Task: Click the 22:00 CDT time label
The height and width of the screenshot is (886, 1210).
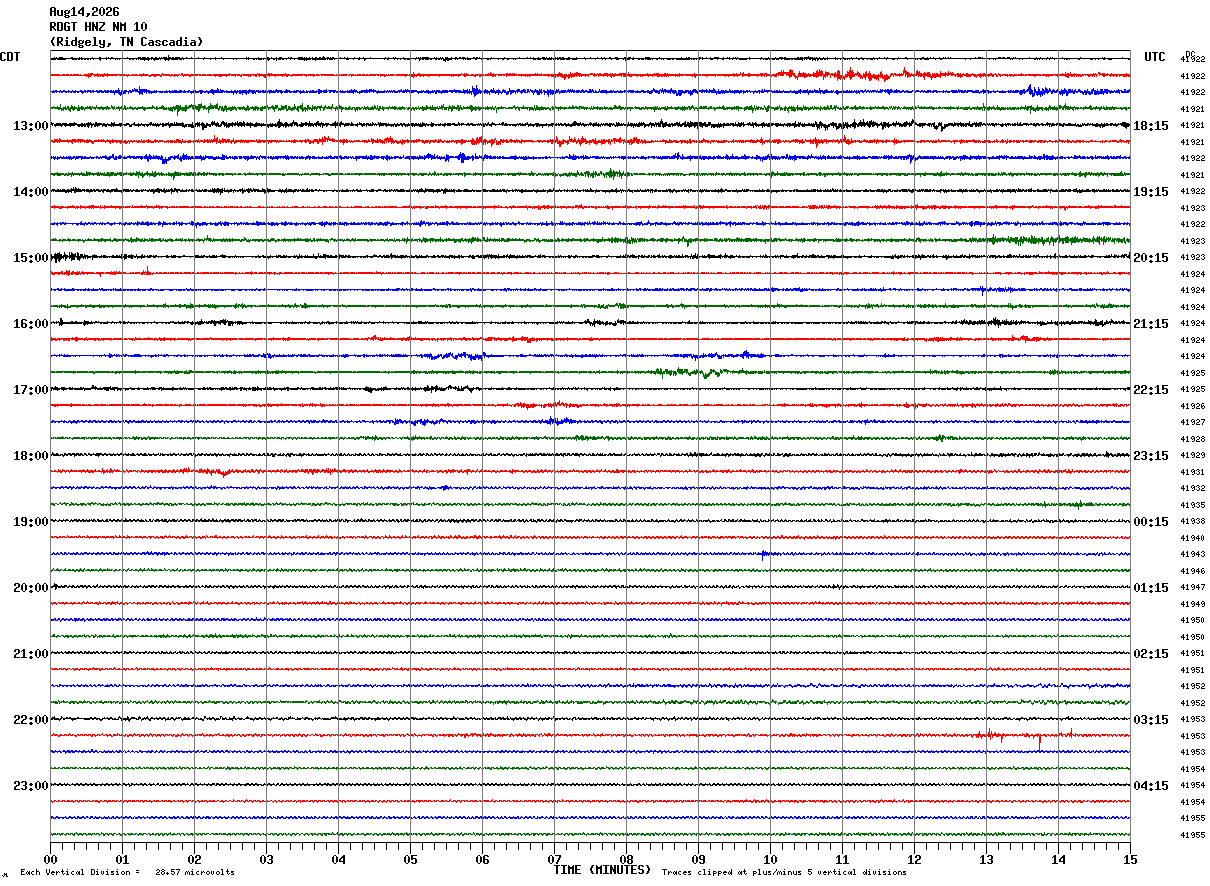Action: click(30, 720)
